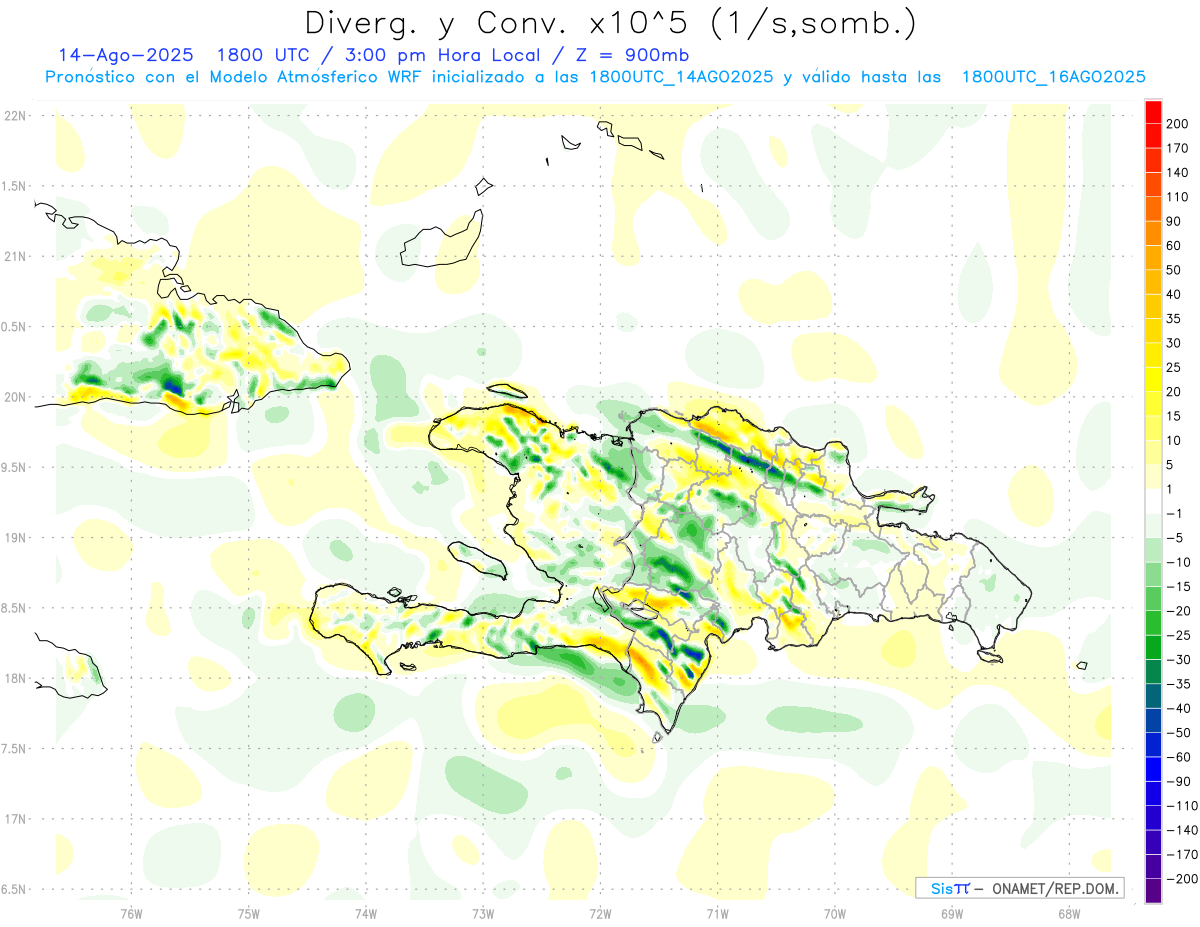Click the yellow segment between 20 and 15
The height and width of the screenshot is (927, 1200).
click(1153, 404)
